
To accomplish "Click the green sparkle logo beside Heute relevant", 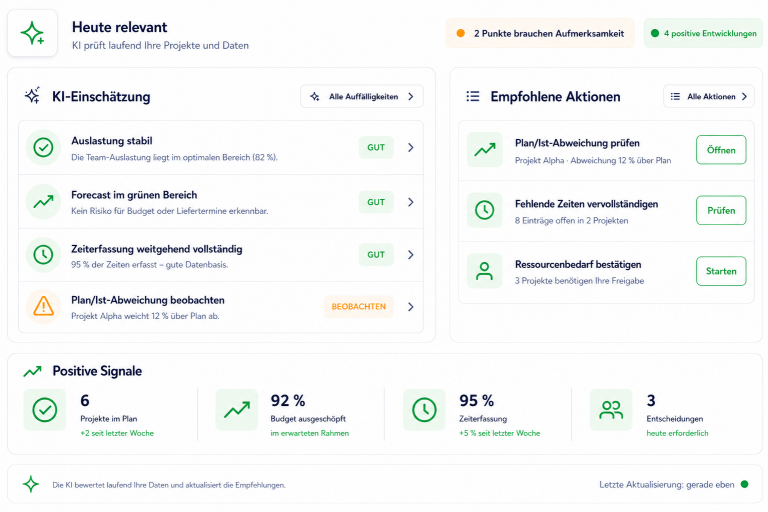I will [32, 33].
